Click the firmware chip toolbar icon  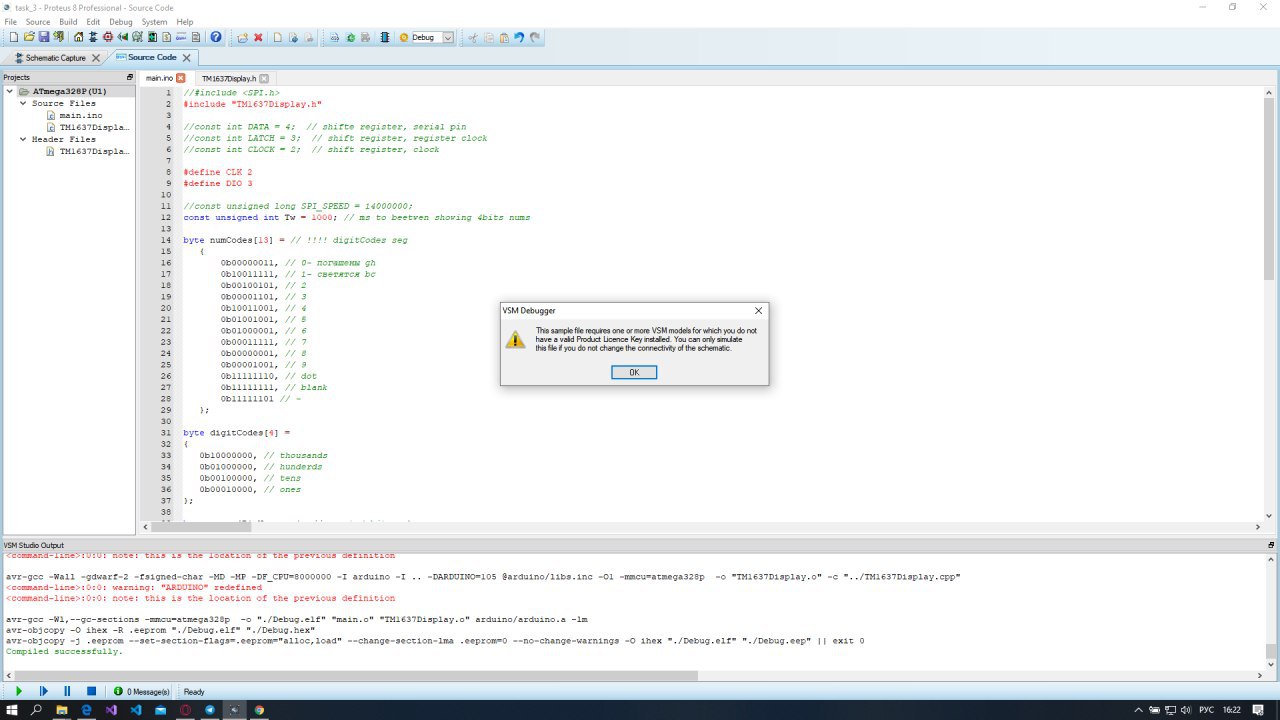384,37
